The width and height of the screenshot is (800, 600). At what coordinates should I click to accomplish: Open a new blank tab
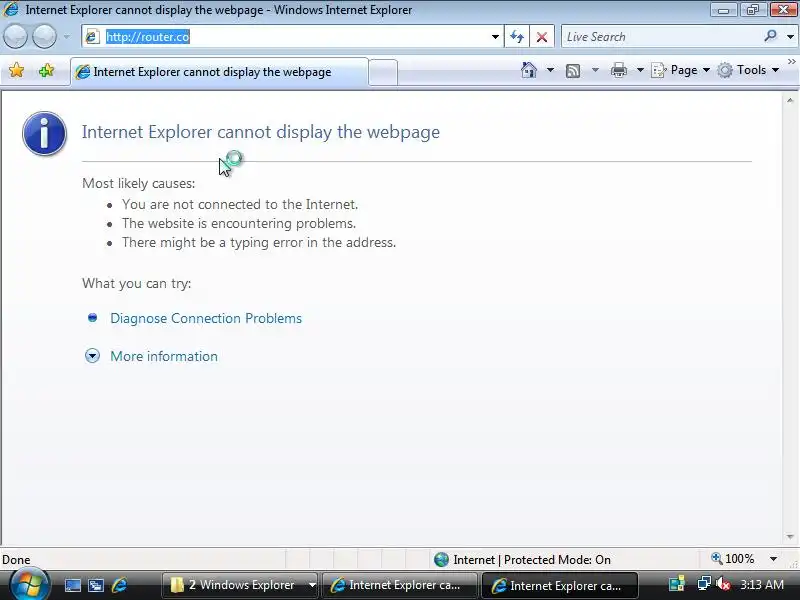click(x=383, y=72)
